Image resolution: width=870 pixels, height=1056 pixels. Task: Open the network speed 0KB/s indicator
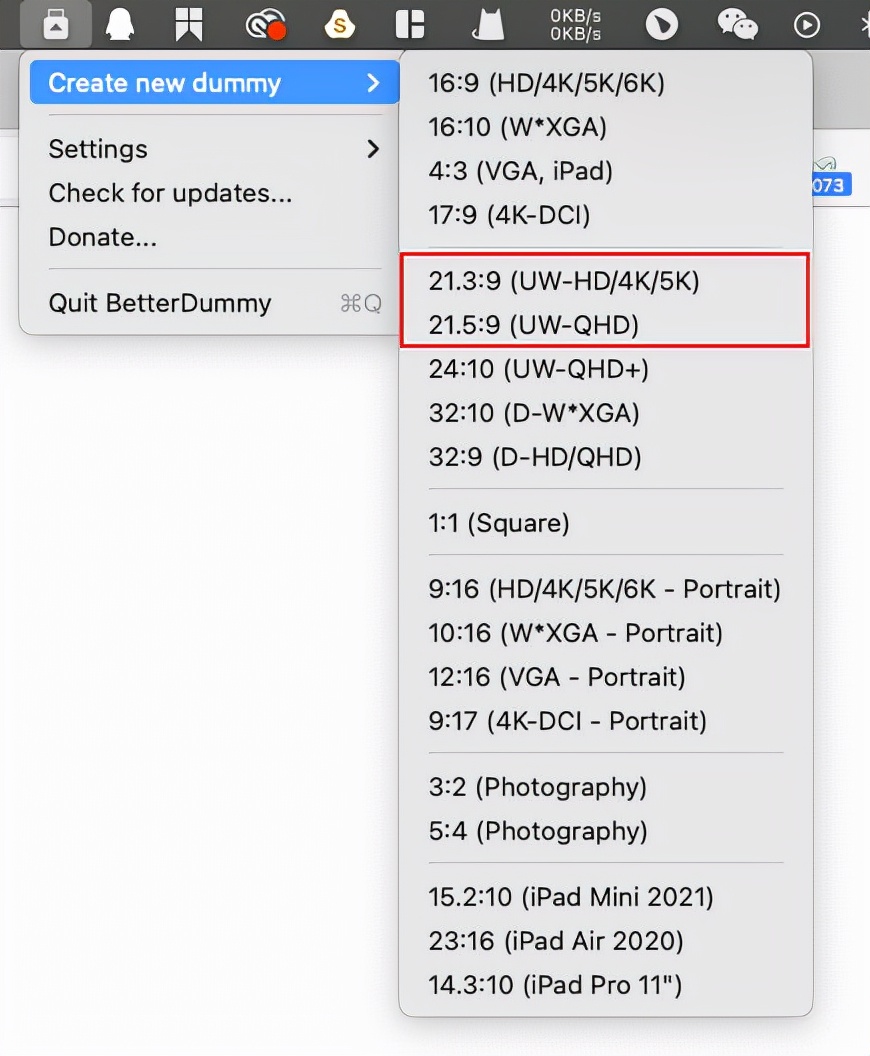[x=575, y=25]
